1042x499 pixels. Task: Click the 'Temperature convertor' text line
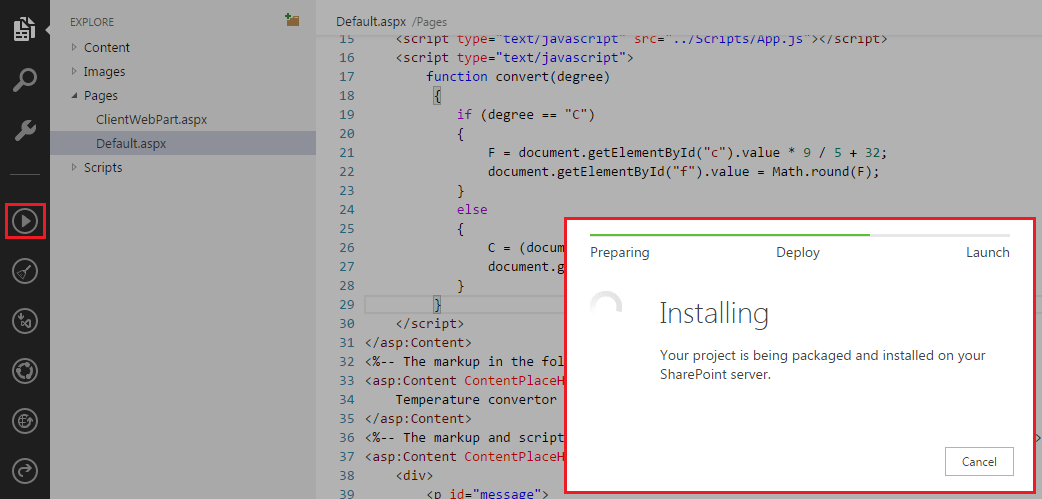475,399
